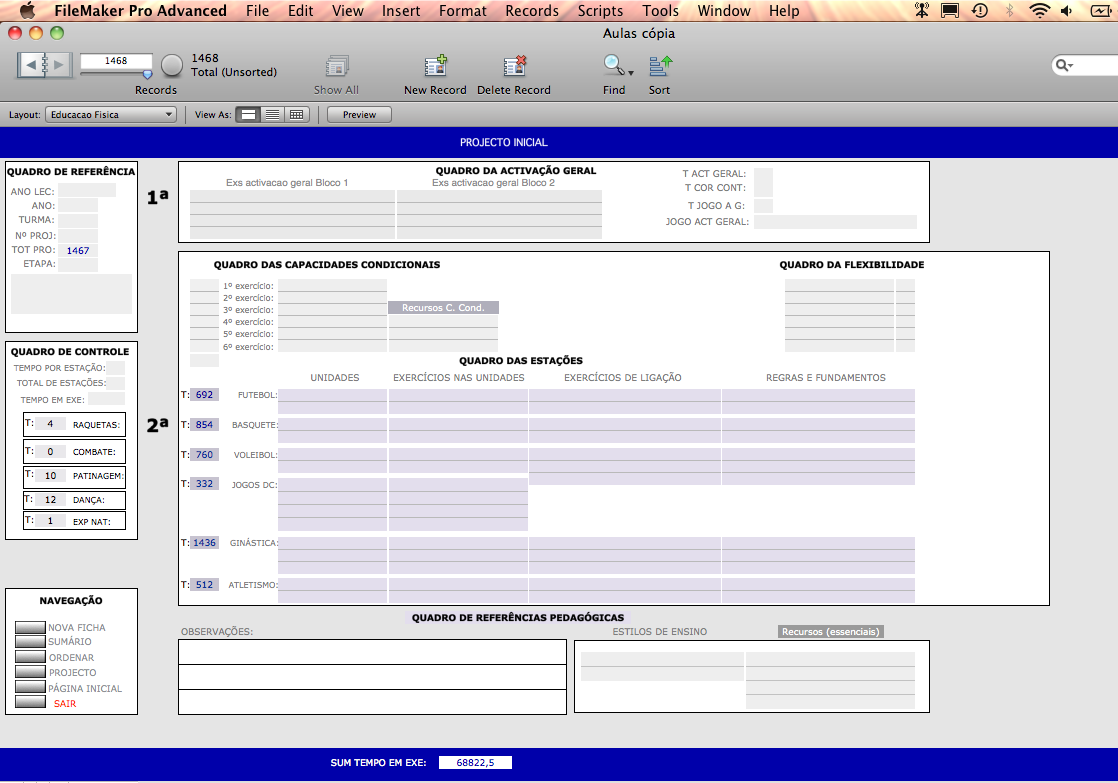Click the Sort records icon

(x=660, y=67)
